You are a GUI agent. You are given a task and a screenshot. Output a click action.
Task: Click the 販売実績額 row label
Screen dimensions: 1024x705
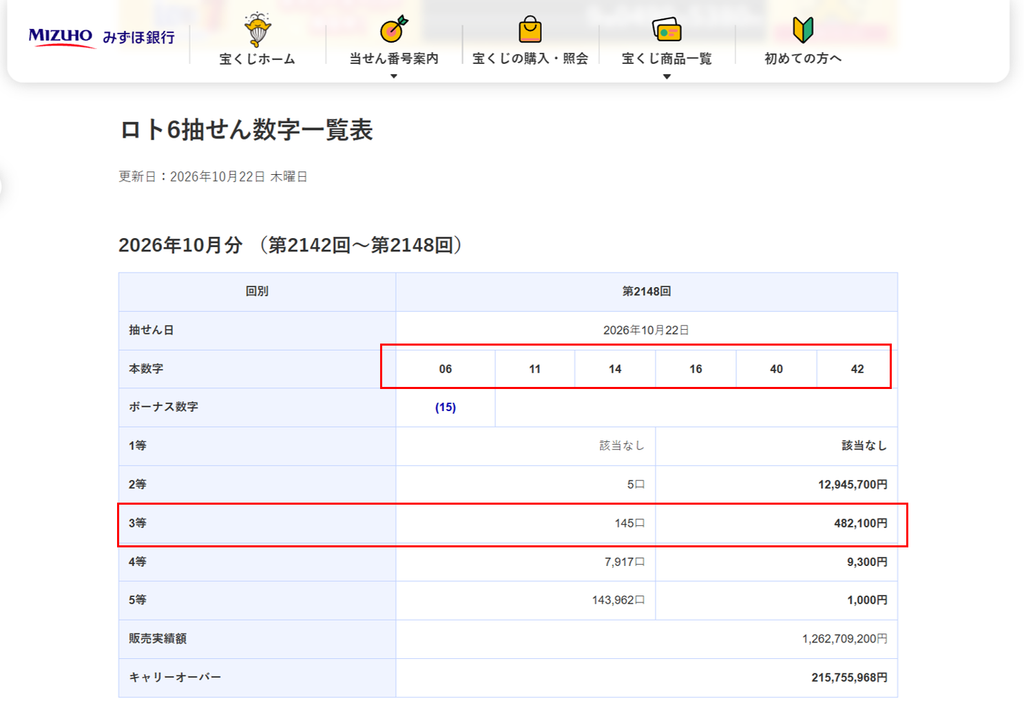[x=157, y=638]
